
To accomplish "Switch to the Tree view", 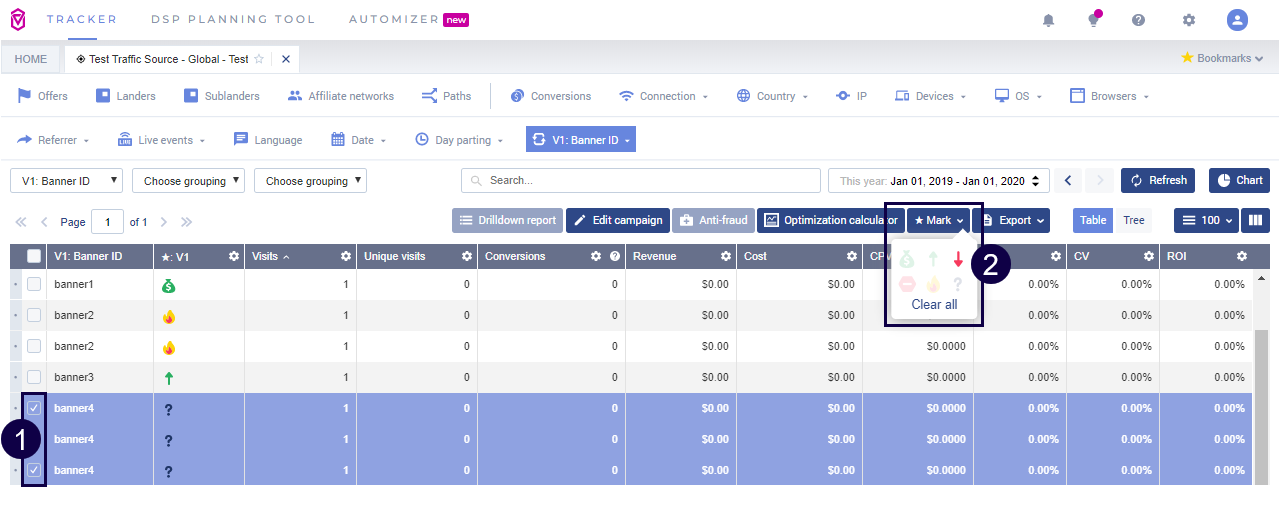I will click(x=1133, y=220).
